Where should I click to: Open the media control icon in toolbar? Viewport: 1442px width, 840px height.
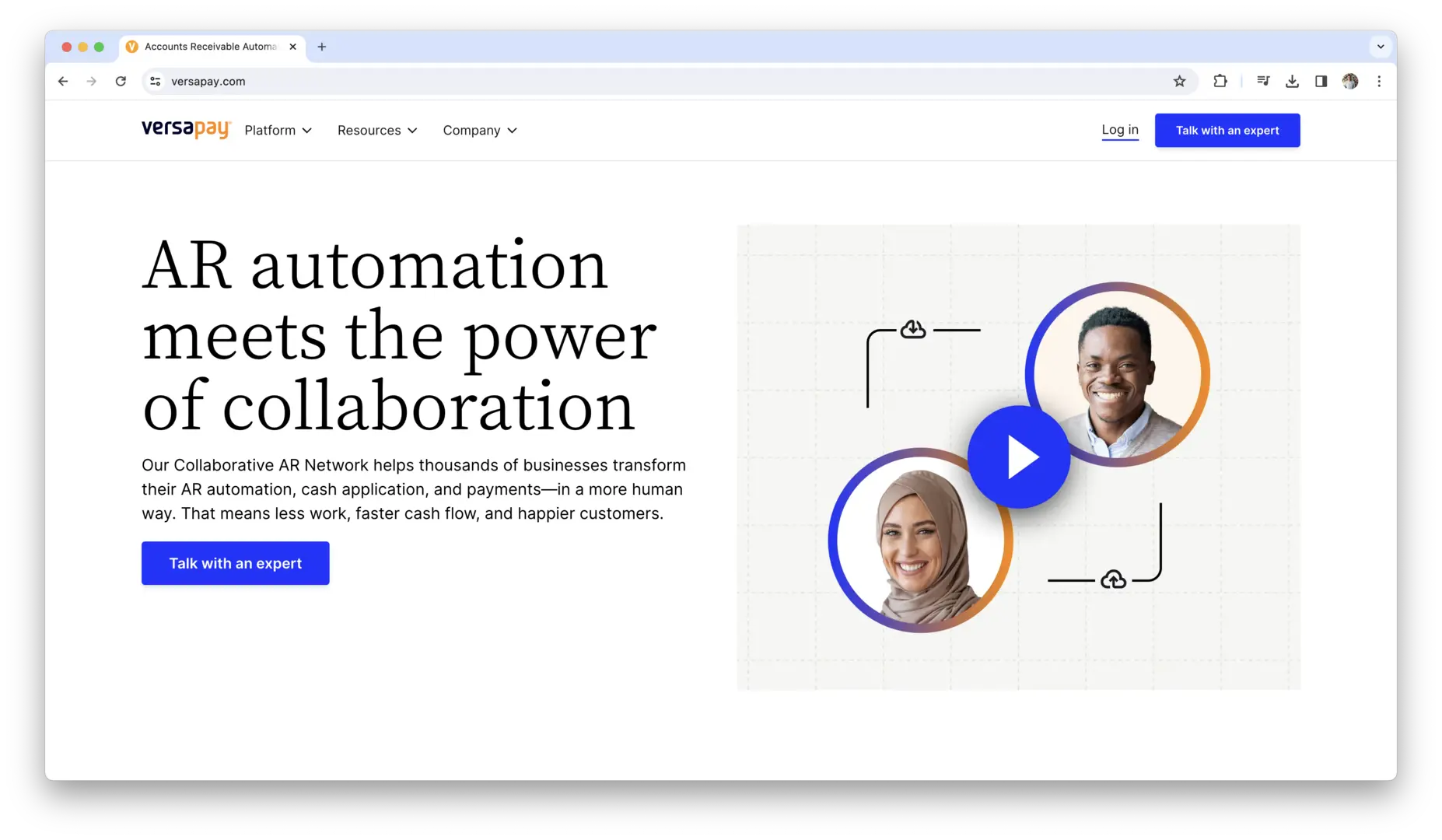(1263, 81)
